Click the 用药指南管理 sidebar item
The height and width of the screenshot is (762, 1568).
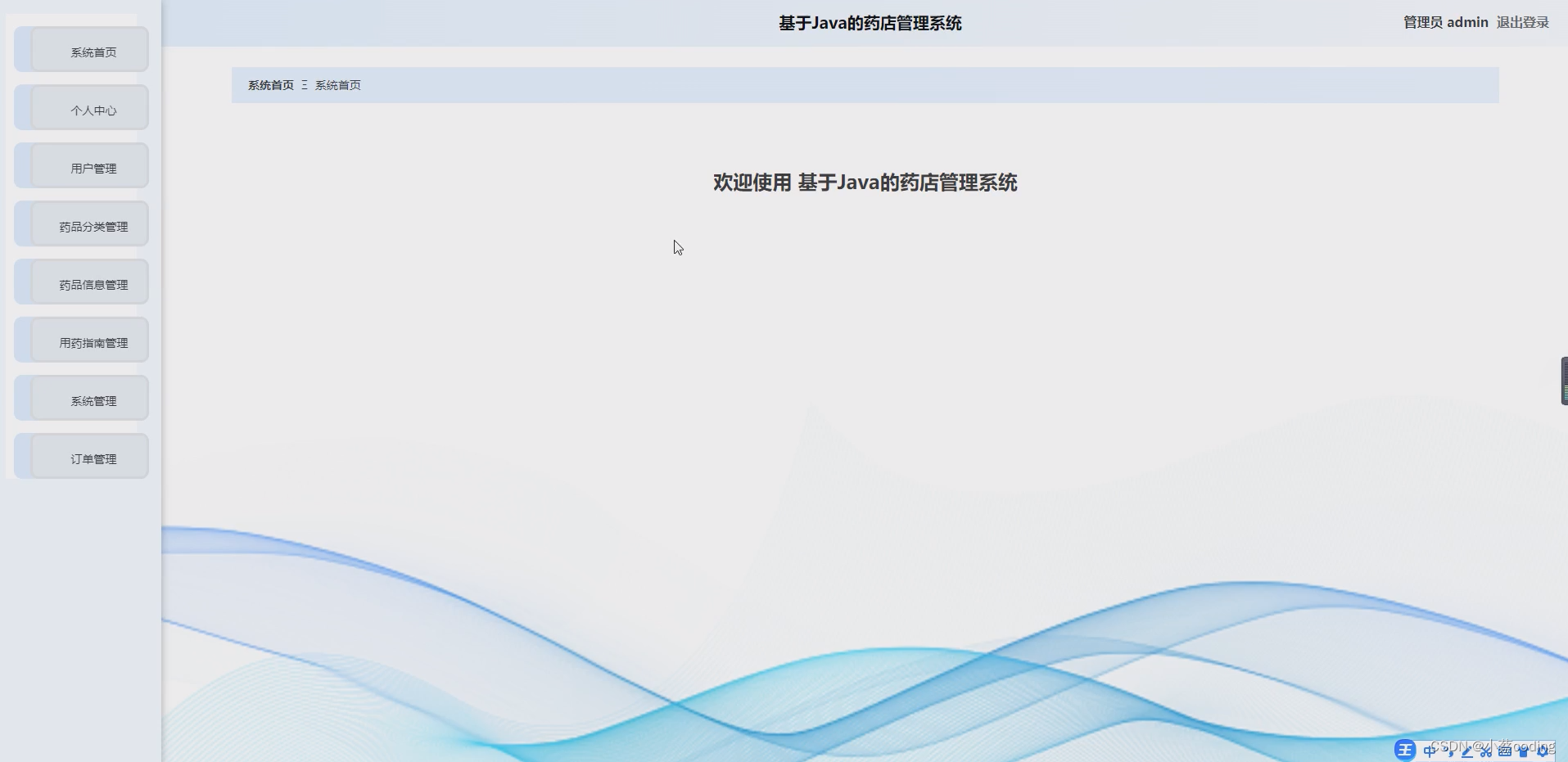point(81,340)
